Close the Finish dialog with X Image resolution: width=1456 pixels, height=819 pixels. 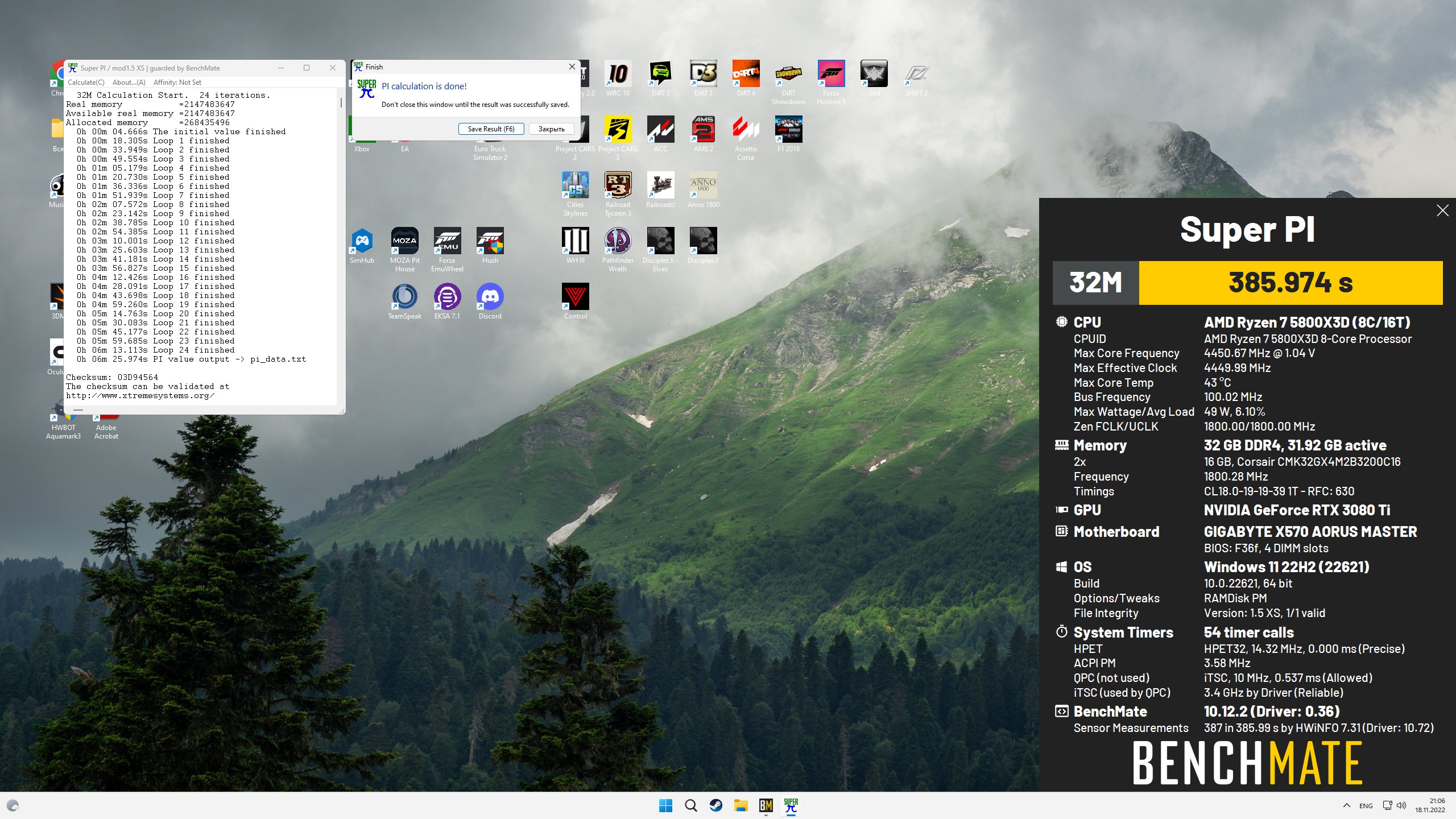[x=572, y=67]
